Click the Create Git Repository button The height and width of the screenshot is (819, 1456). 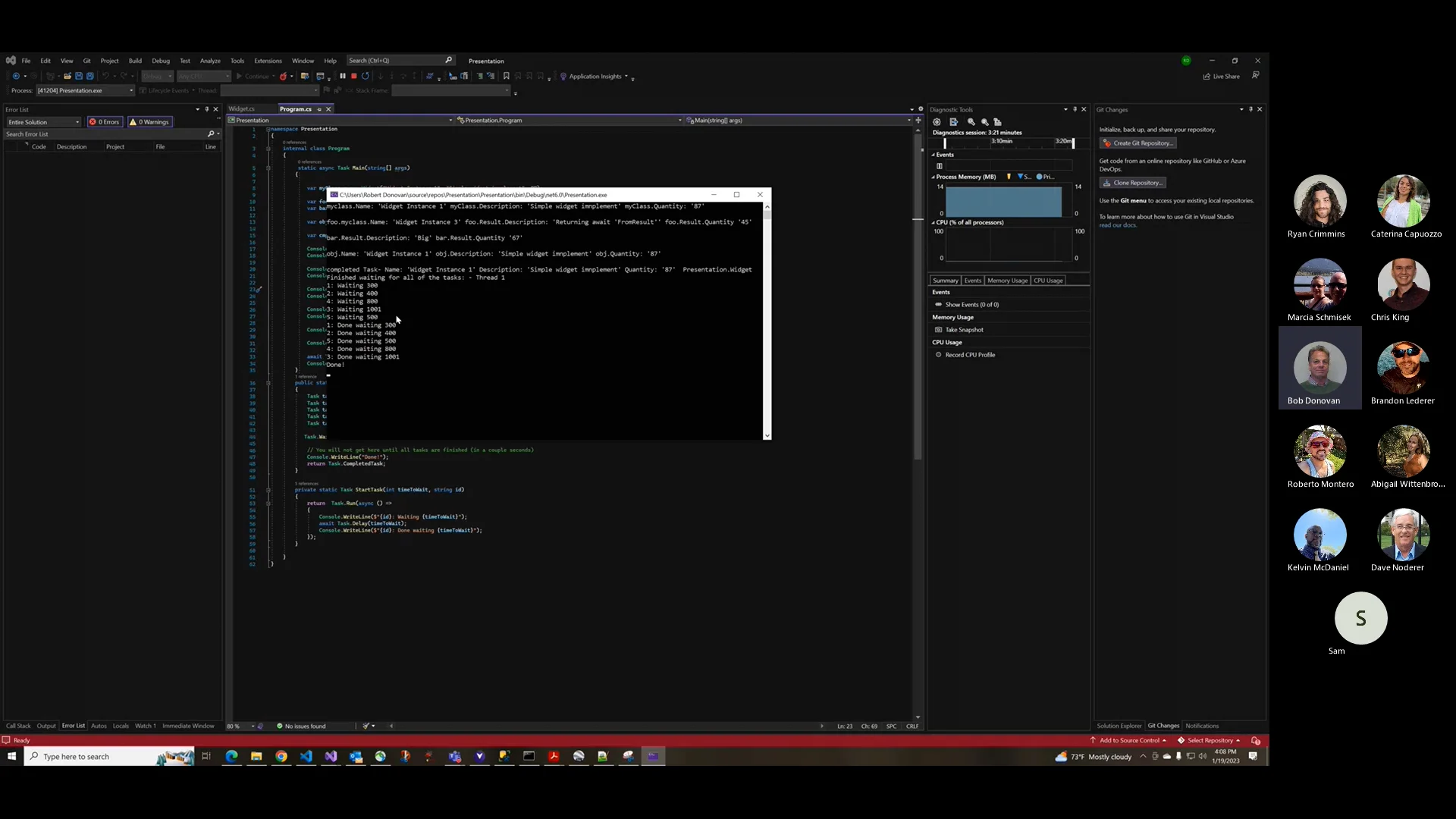(x=1138, y=143)
